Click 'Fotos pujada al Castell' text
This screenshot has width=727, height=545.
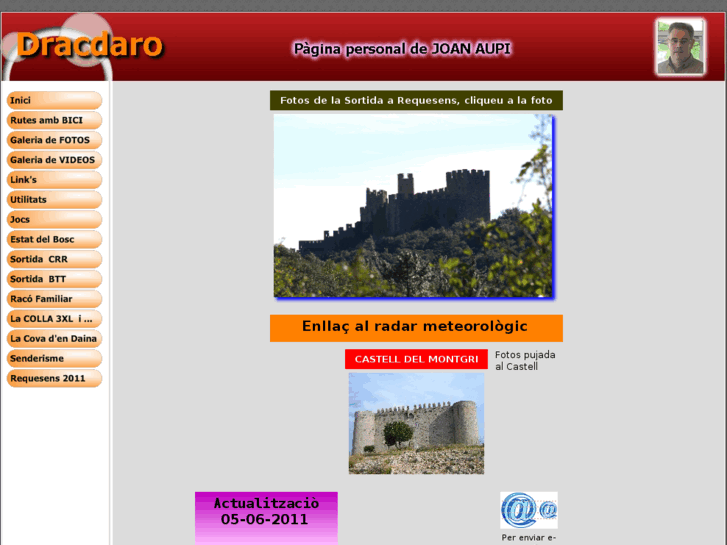pyautogui.click(x=525, y=360)
